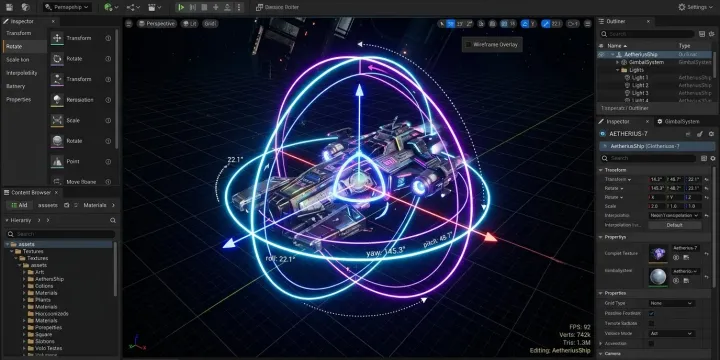Screen dimensions: 720x360
Task: Open the Lit shading mode menu
Action: (x=189, y=23)
